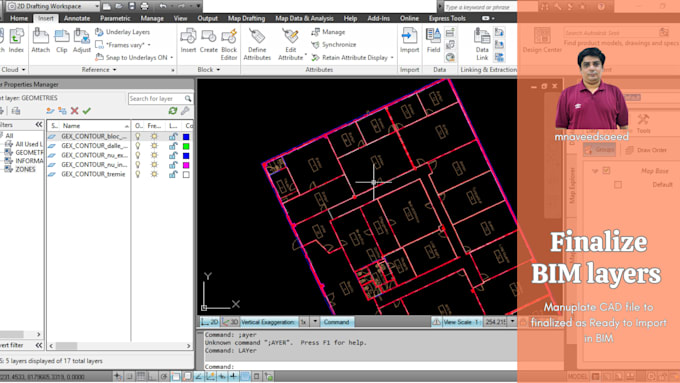The image size is (680, 383).
Task: Change blue color swatch of GEX_CONTOUR_bloc layer
Action: [x=186, y=136]
